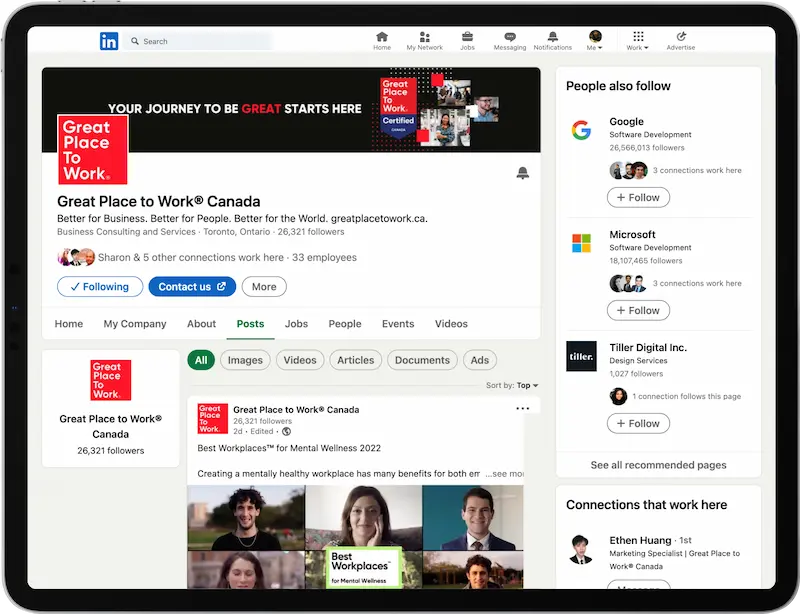
Task: Open the Advertise icon
Action: (x=681, y=41)
